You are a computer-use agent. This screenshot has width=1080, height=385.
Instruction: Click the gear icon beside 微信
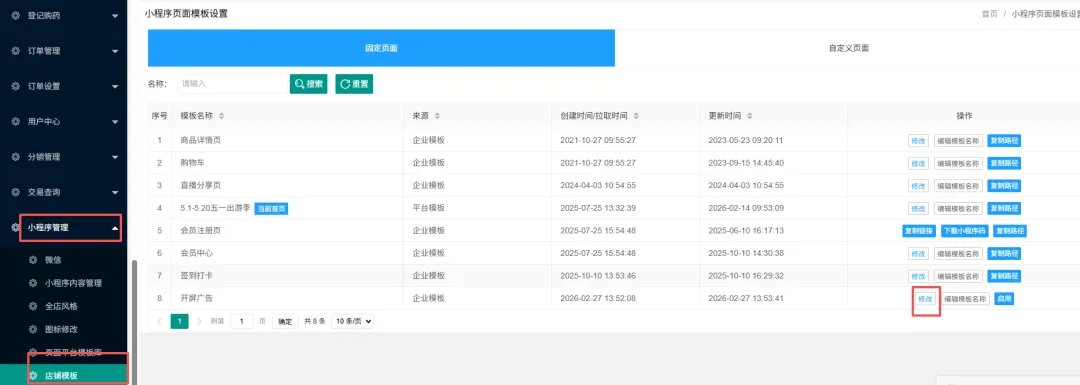click(32, 260)
